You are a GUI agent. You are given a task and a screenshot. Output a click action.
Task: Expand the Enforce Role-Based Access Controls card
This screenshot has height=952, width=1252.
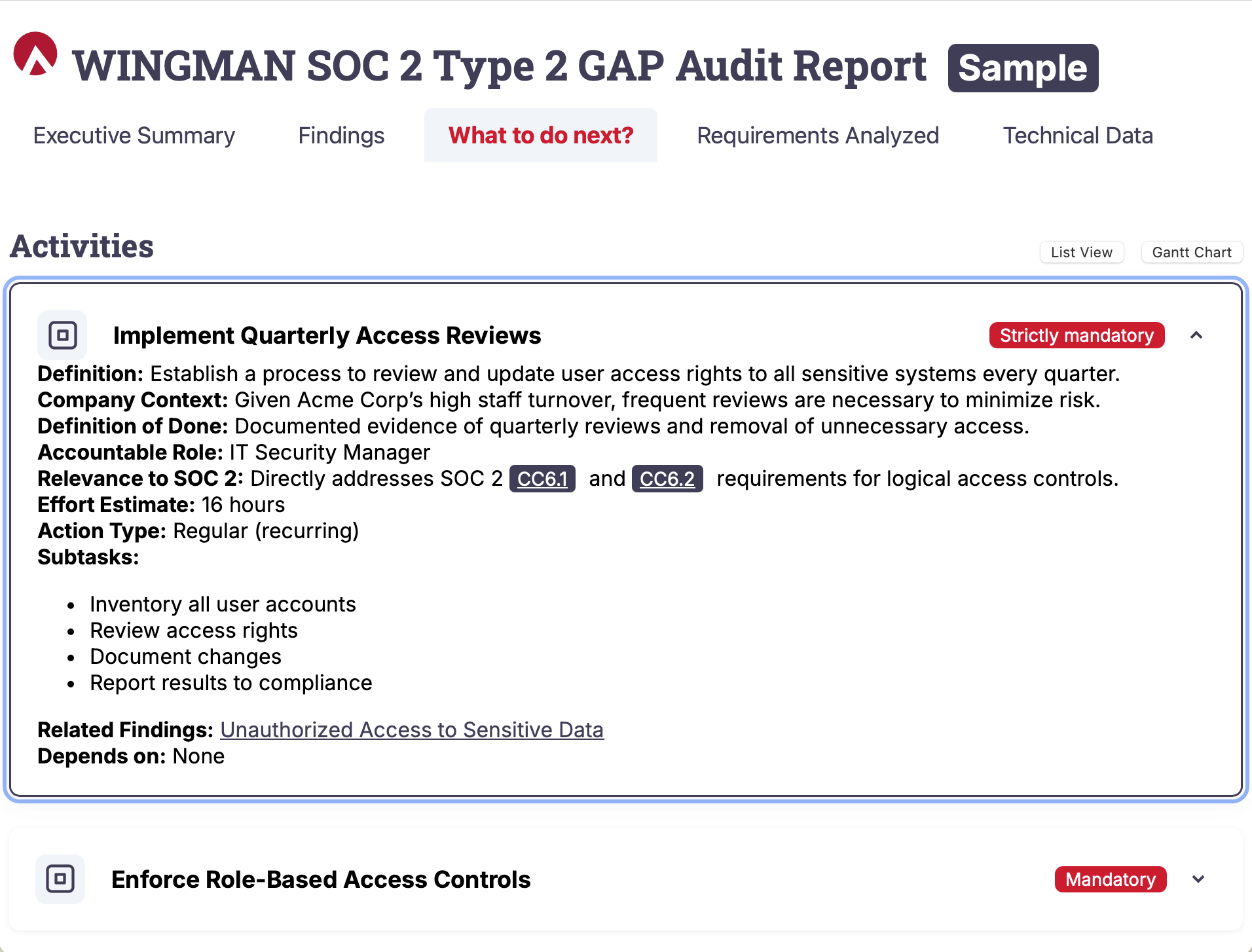click(1198, 879)
